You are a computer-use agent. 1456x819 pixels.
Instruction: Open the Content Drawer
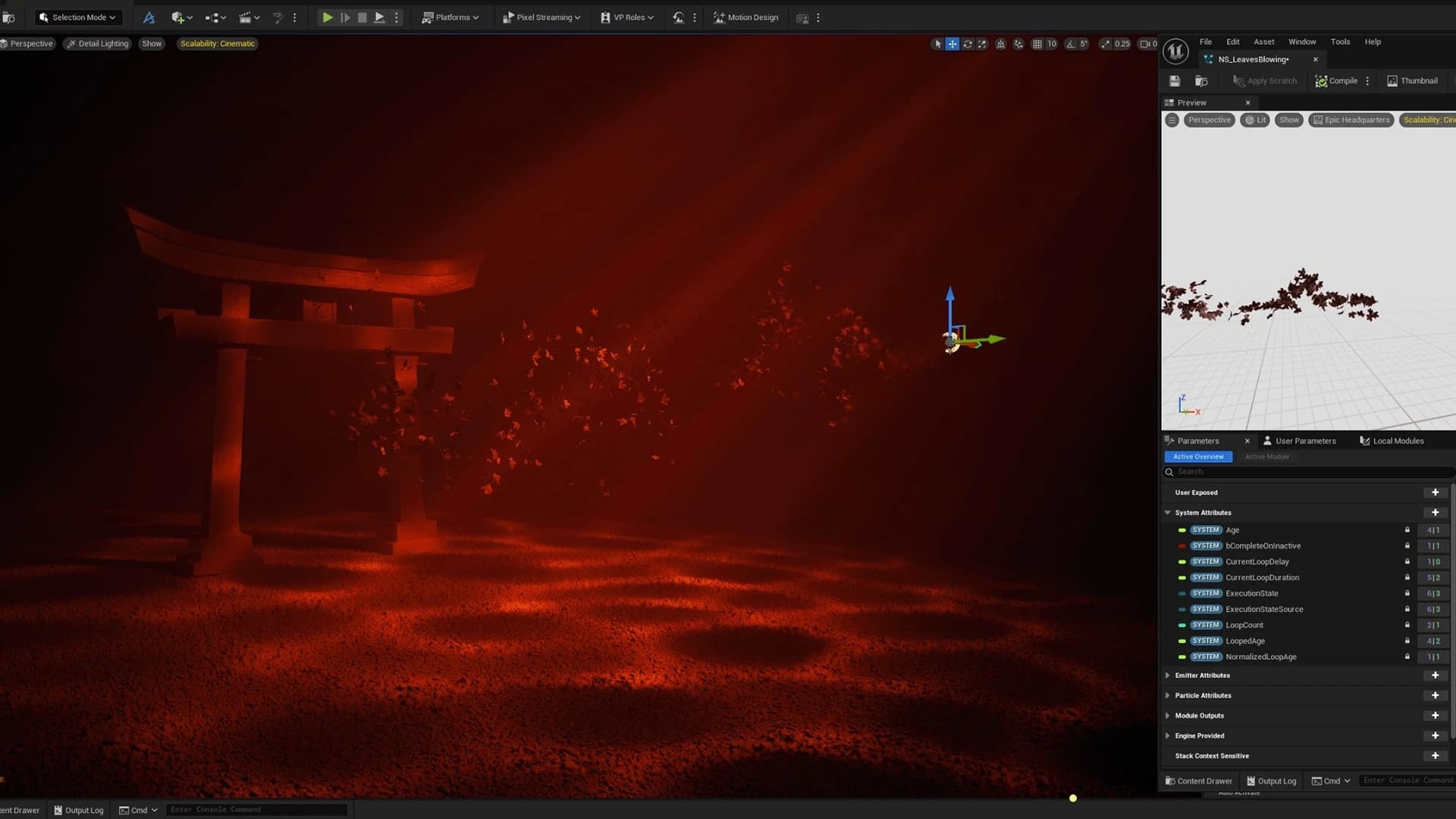point(1198,780)
